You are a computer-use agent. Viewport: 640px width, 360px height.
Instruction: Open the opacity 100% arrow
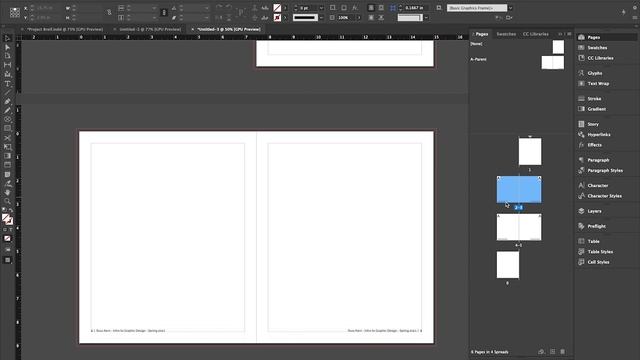pos(359,18)
